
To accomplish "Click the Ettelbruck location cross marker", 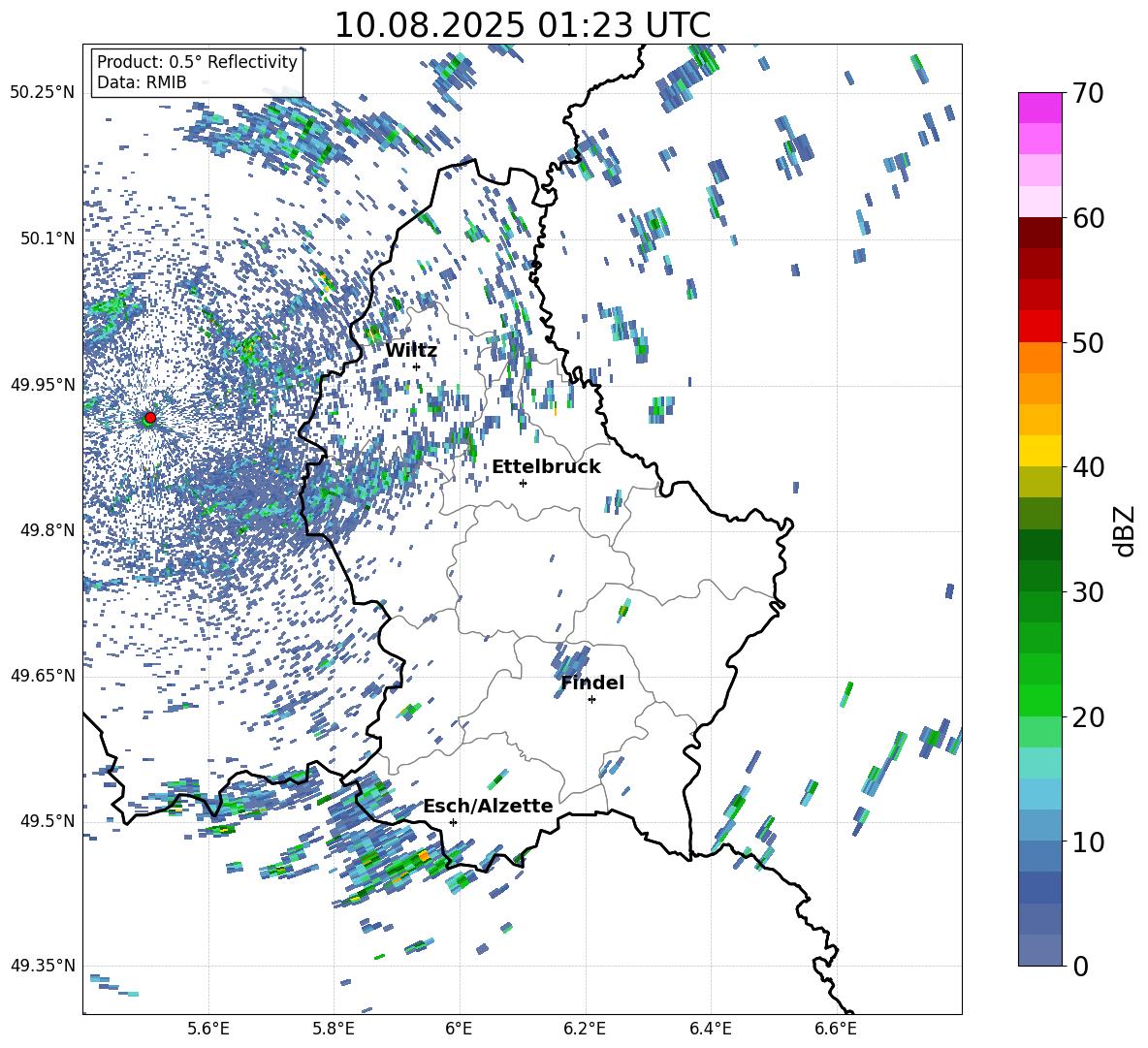I will click(523, 483).
